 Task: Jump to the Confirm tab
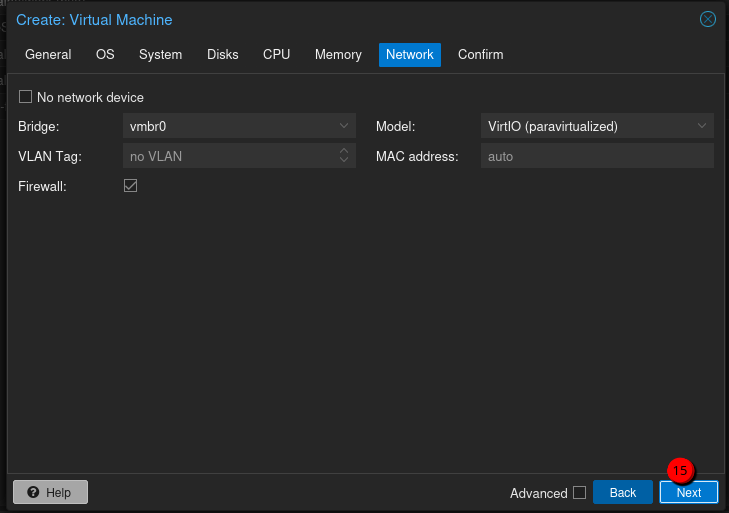(480, 54)
